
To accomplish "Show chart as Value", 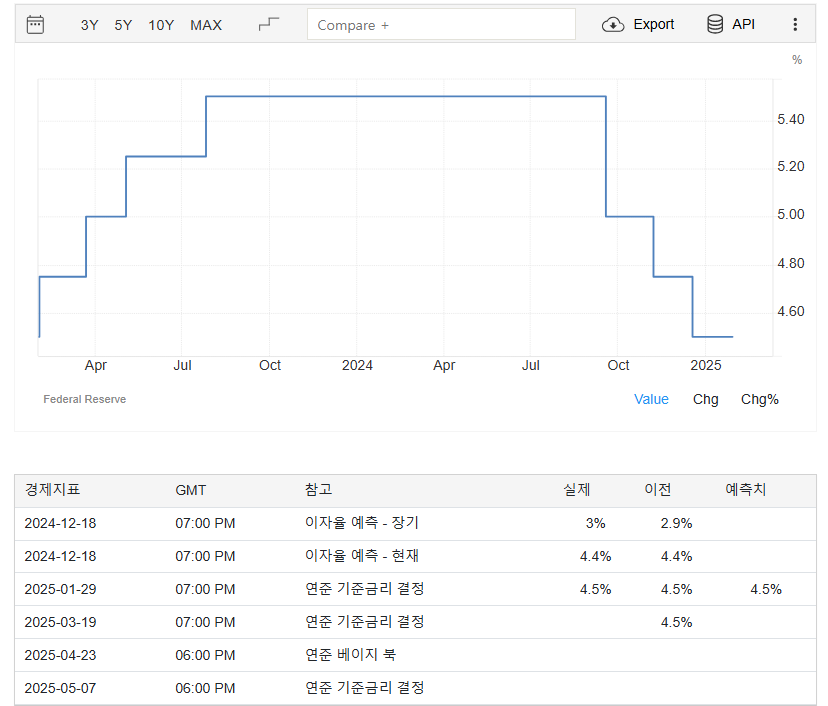I will pos(651,399).
